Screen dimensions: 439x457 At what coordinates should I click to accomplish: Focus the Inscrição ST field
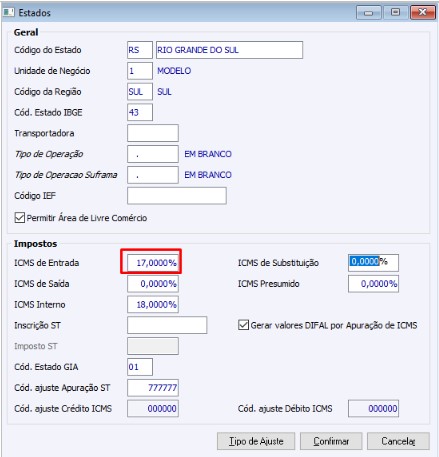click(167, 325)
